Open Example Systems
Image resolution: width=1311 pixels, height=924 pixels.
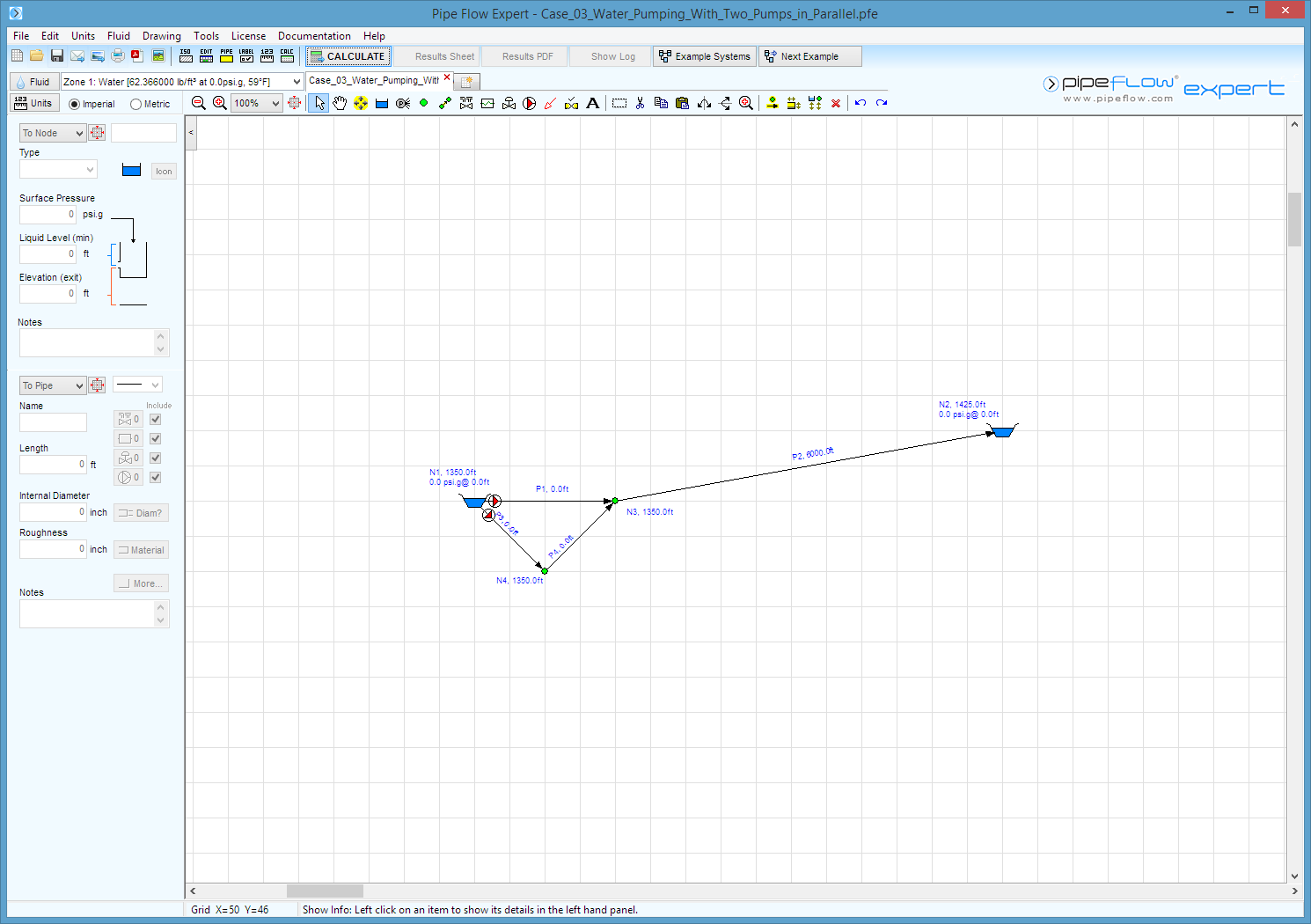(x=704, y=56)
